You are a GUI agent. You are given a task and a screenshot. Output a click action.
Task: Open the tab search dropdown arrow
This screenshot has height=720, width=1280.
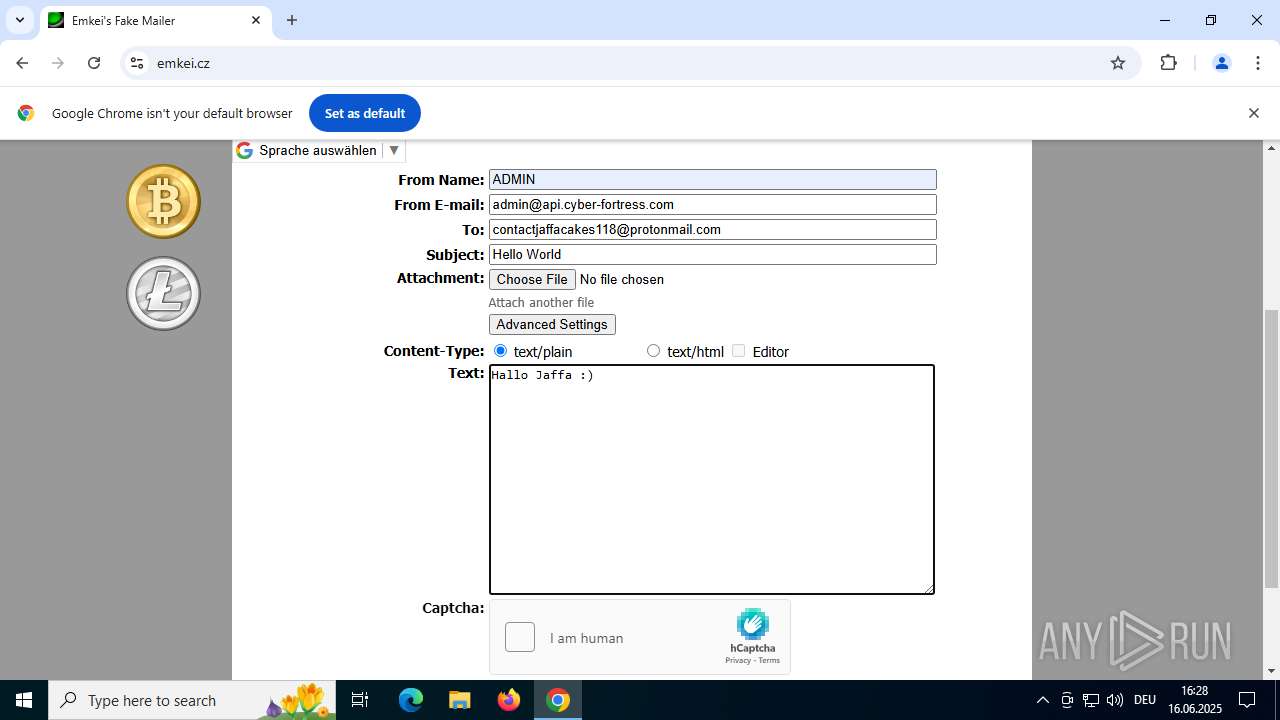19,20
